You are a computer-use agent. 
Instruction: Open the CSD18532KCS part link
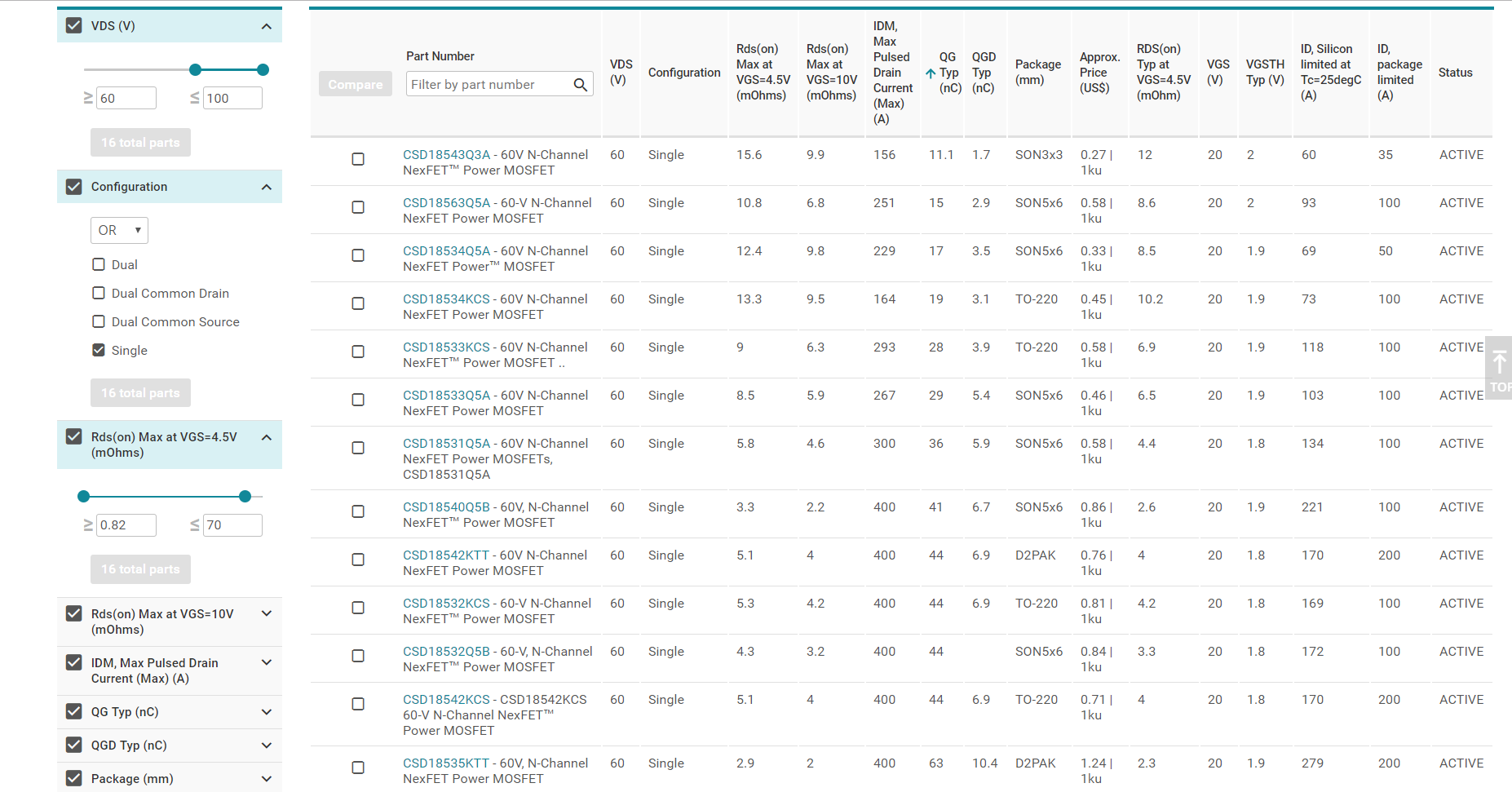[x=446, y=603]
